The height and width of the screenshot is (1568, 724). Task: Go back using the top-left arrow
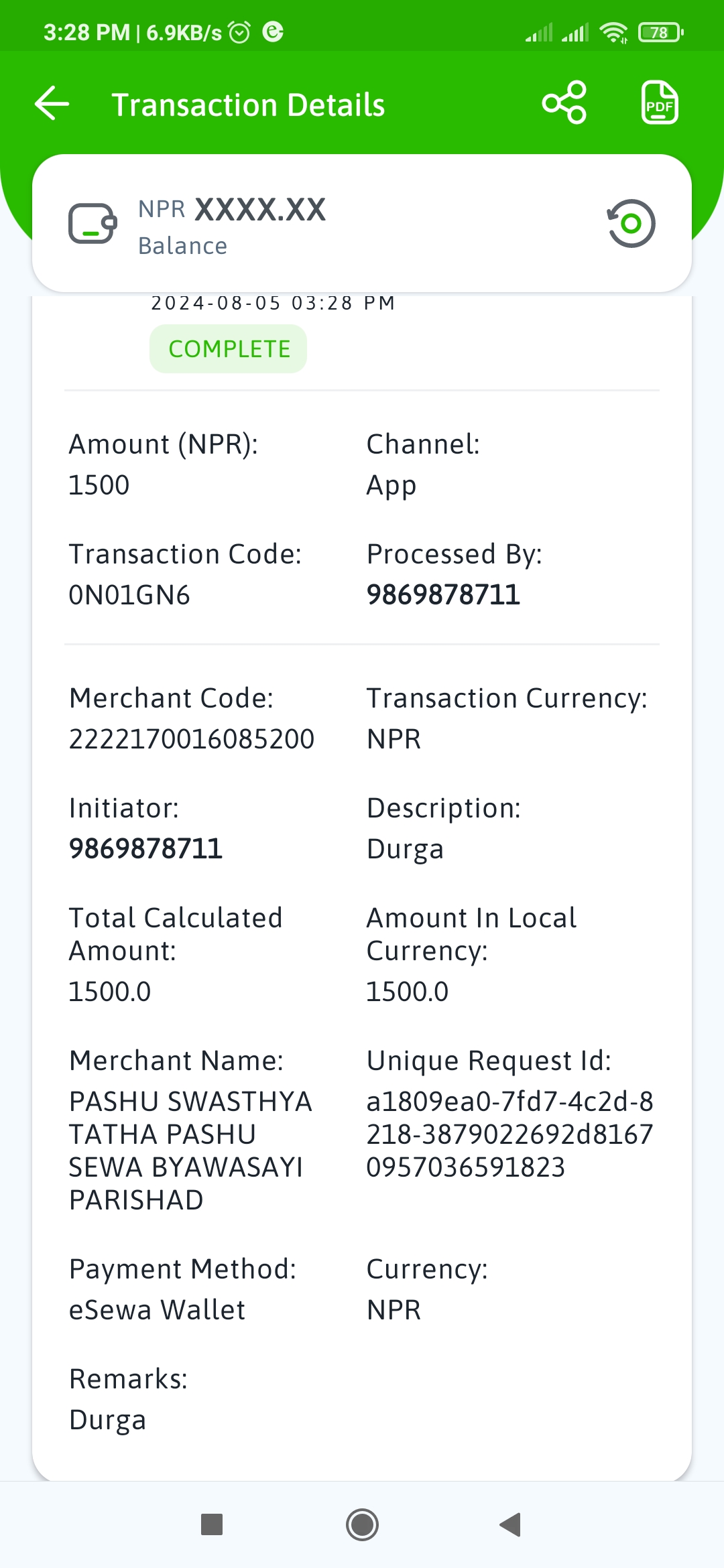pyautogui.click(x=52, y=104)
